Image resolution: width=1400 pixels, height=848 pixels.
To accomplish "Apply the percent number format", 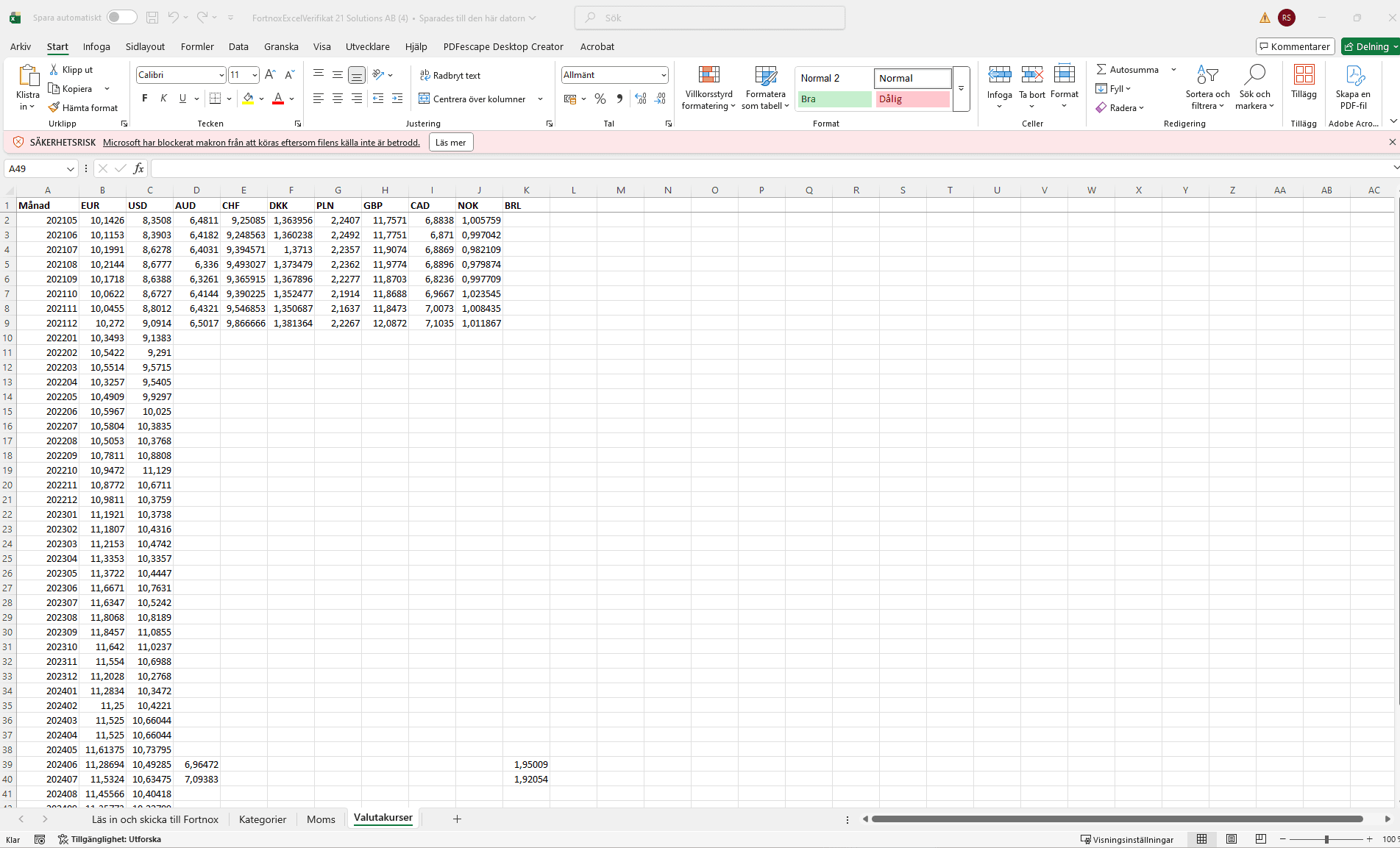I will click(600, 99).
